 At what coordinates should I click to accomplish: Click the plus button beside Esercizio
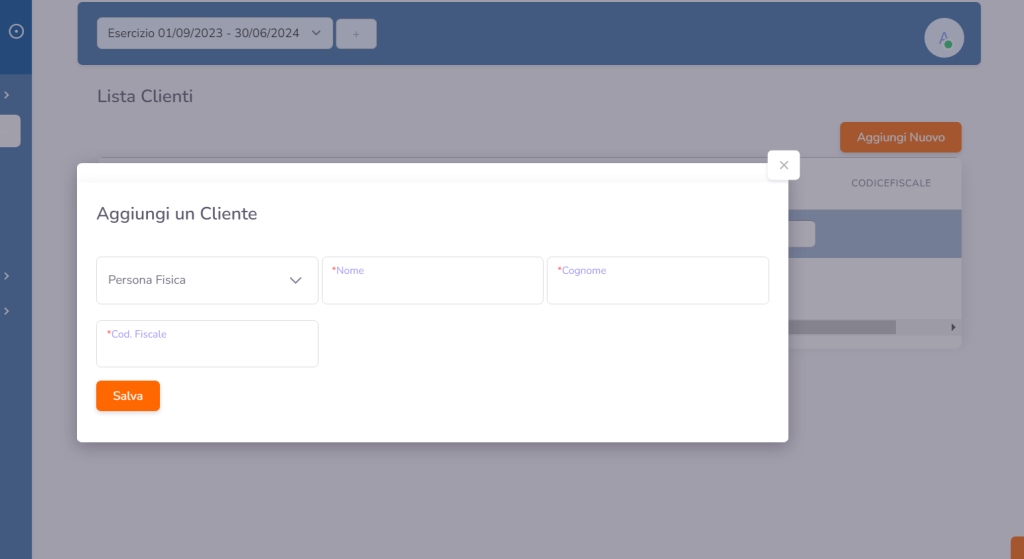pos(356,34)
